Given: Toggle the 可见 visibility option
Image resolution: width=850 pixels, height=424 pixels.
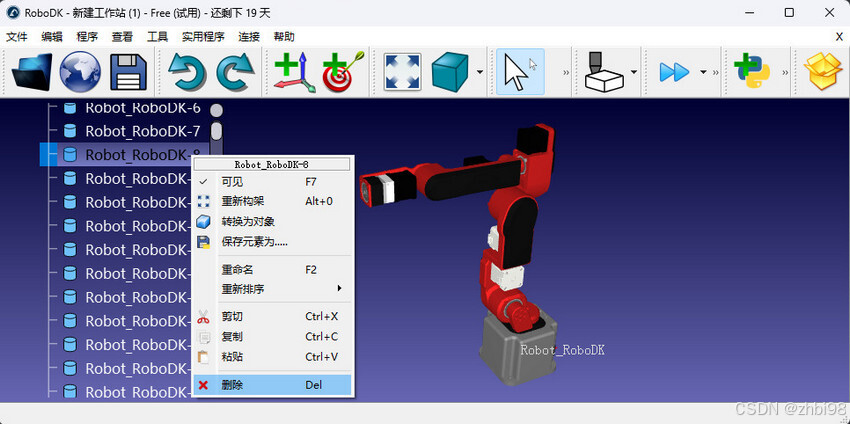Looking at the screenshot, I should pos(274,182).
